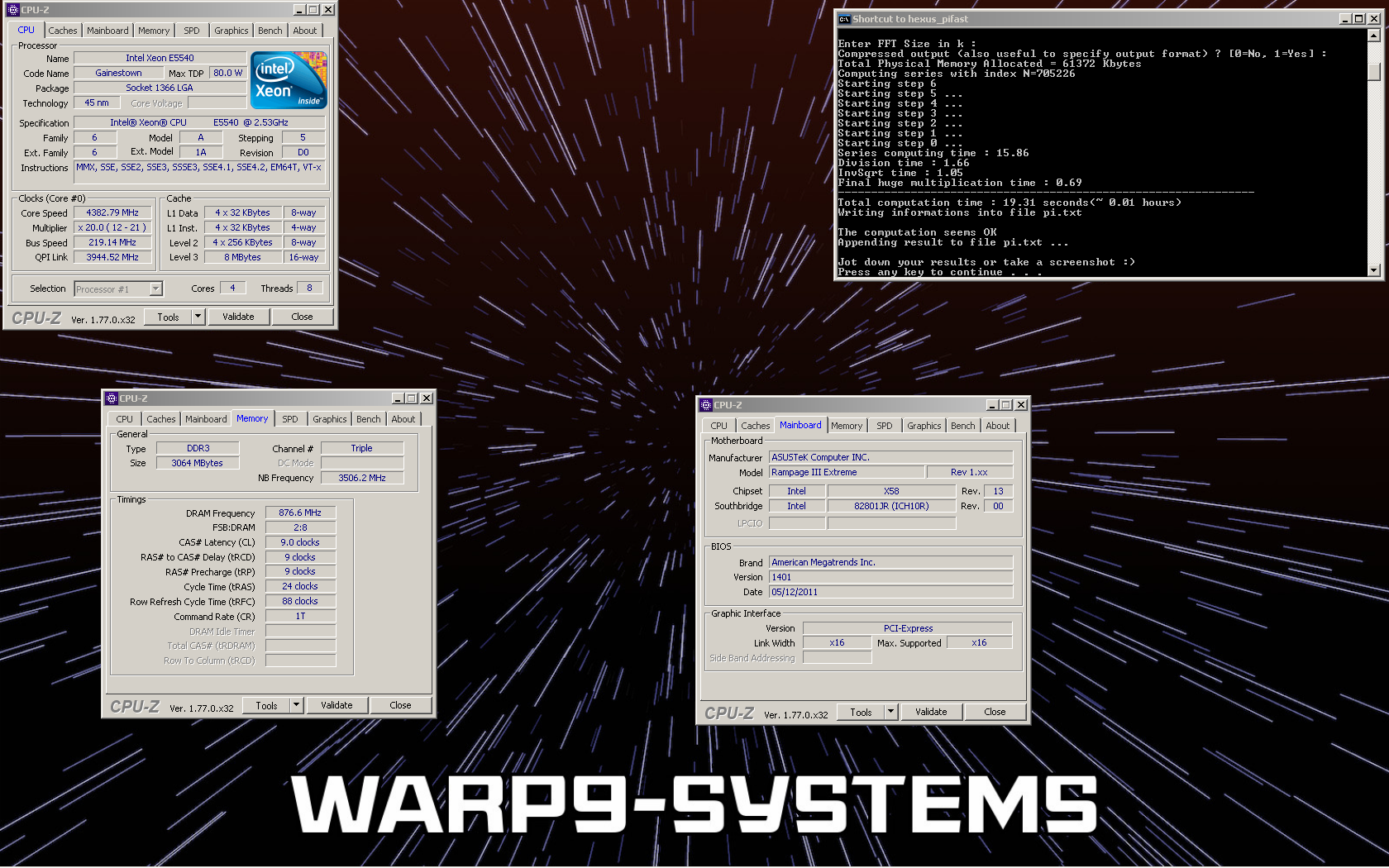Click Southbridge value 82801JR (ICH10R)
Image resolution: width=1389 pixels, height=868 pixels.
pos(891,506)
